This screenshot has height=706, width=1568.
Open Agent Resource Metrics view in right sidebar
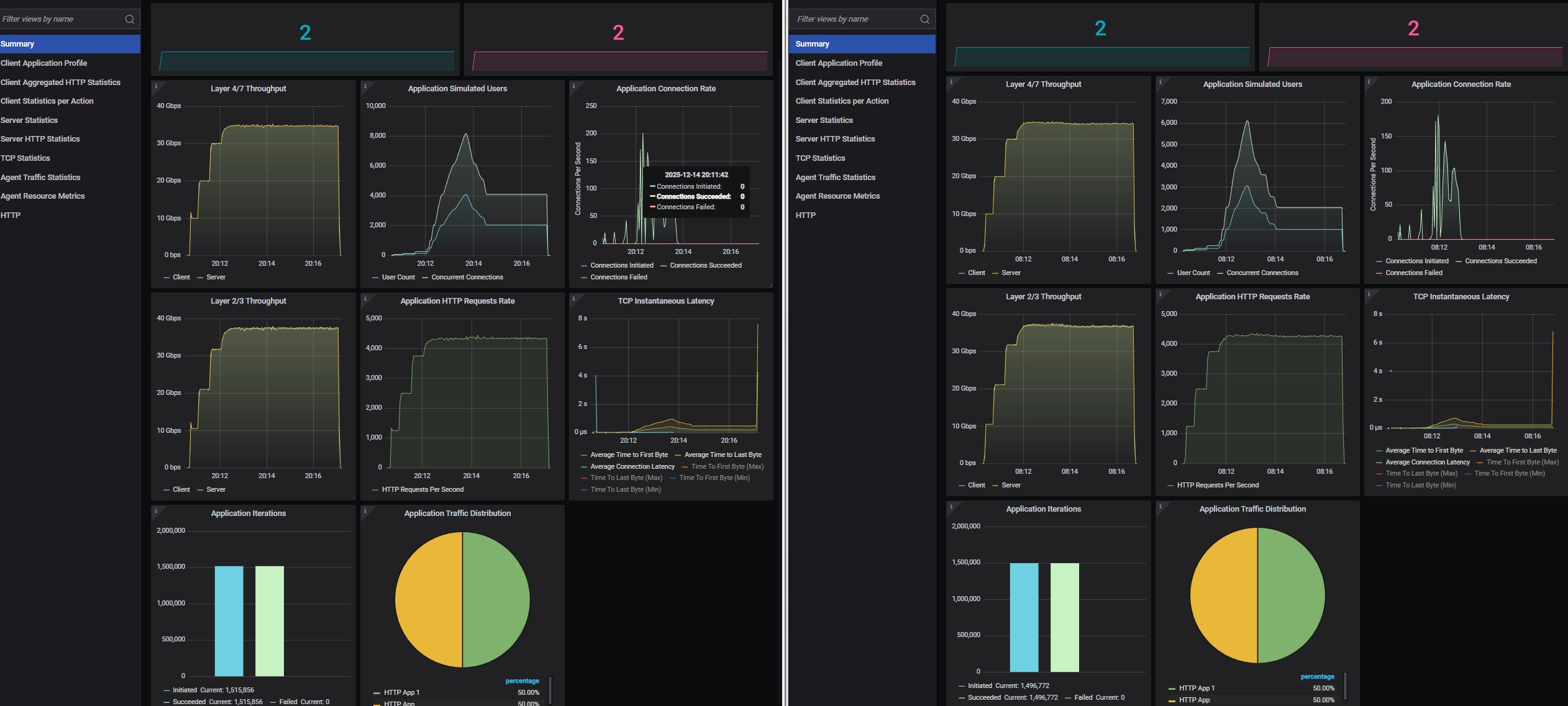click(837, 196)
